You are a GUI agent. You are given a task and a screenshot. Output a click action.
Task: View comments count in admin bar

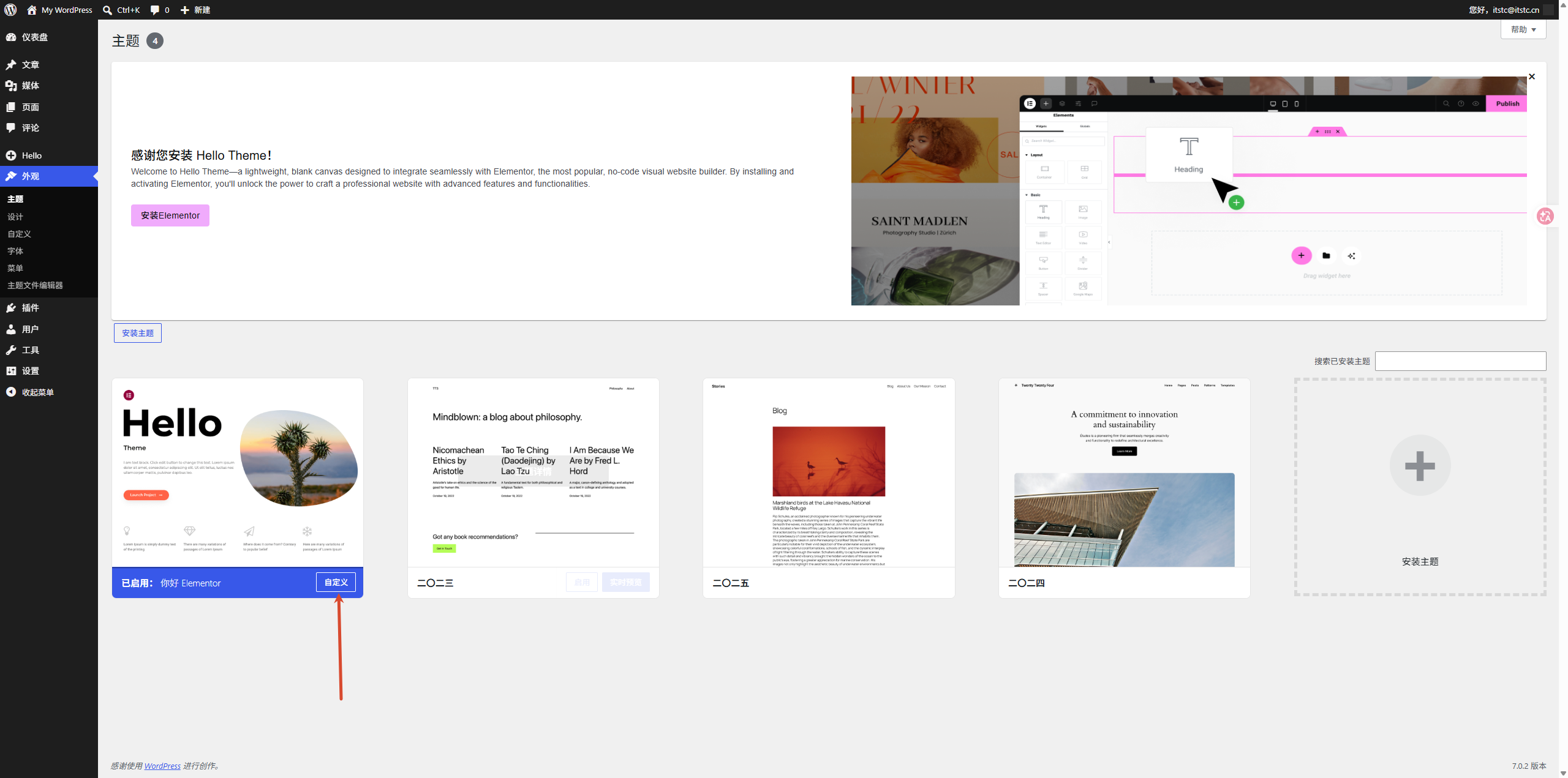coord(160,10)
